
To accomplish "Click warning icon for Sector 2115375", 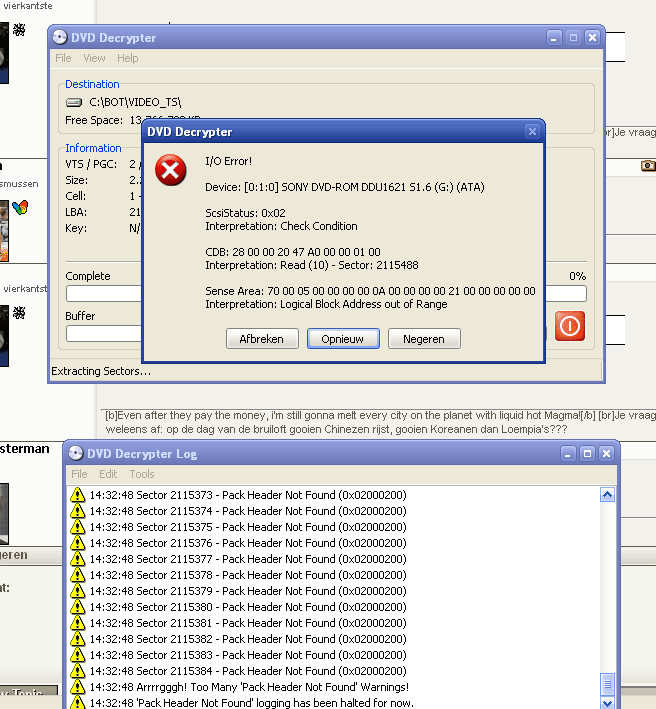I will 78,527.
